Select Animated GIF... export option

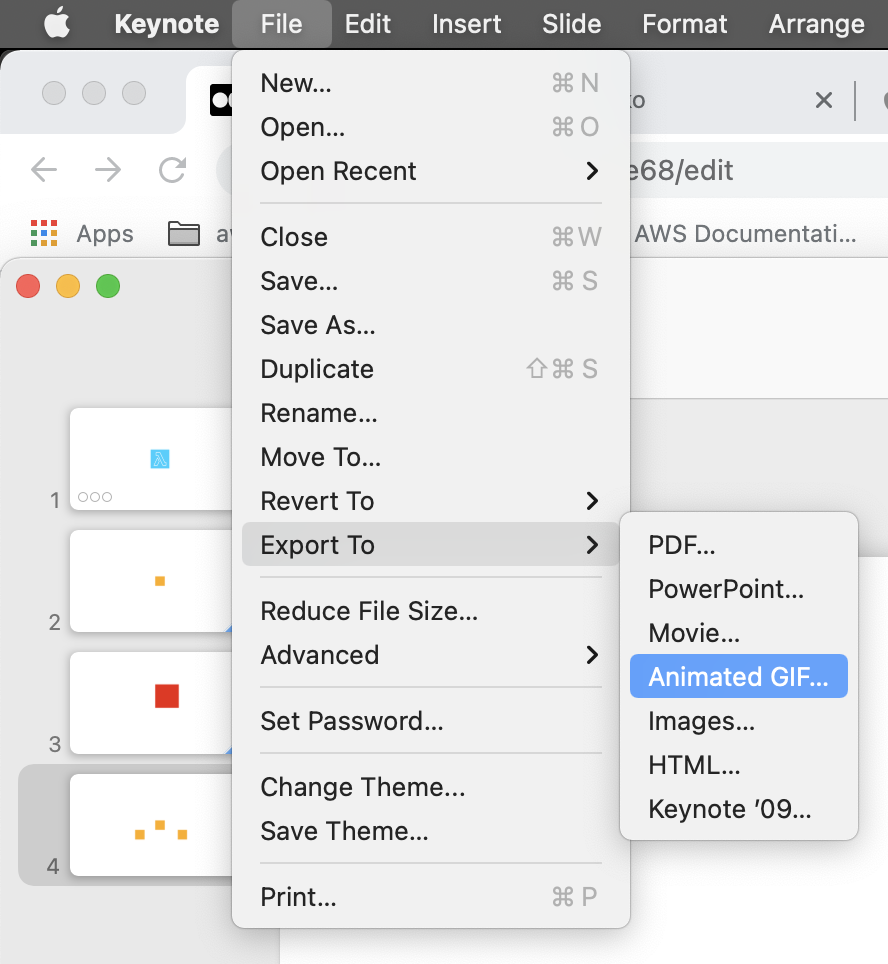tap(739, 676)
